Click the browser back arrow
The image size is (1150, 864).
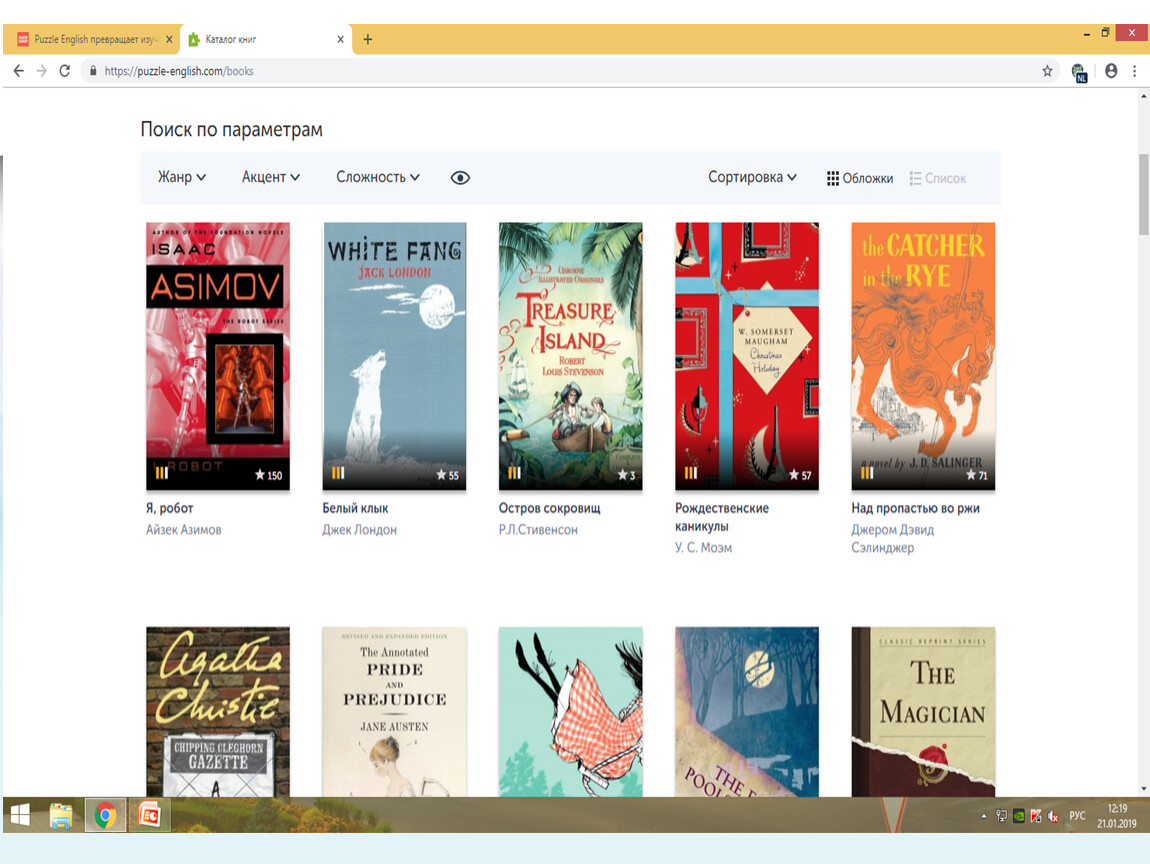[x=18, y=71]
